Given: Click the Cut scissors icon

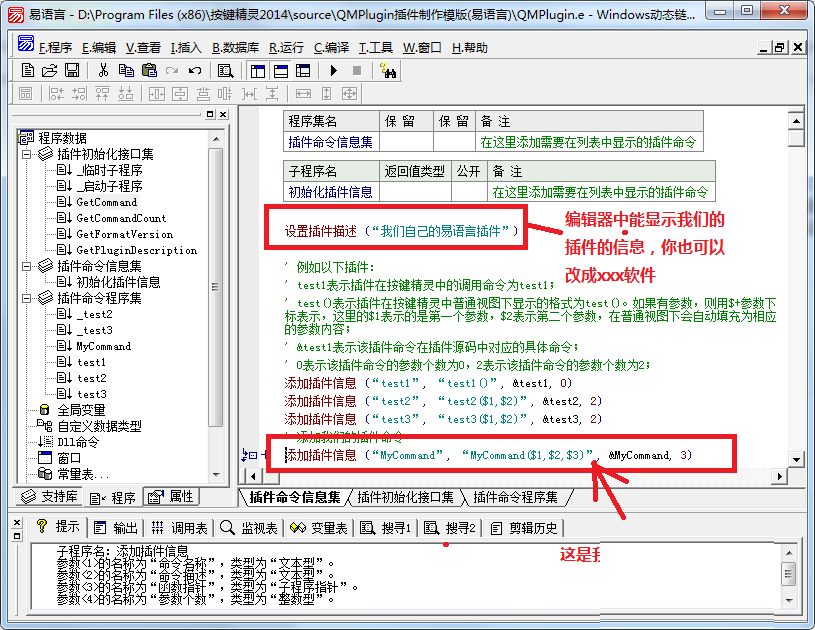Looking at the screenshot, I should coord(103,70).
